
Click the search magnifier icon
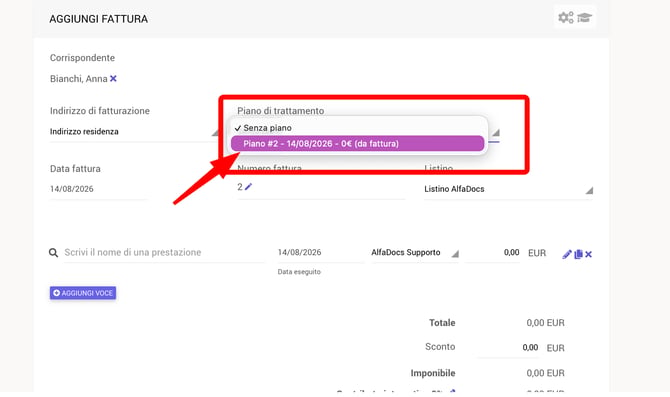pos(53,253)
